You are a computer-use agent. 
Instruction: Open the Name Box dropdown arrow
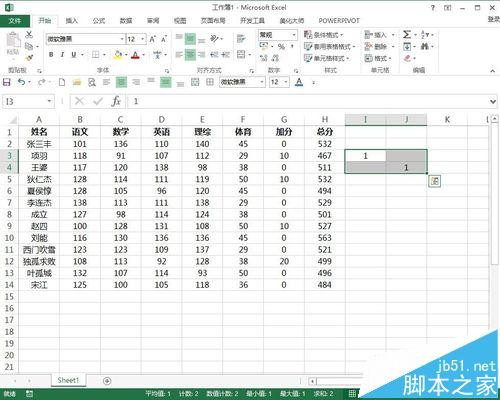pyautogui.click(x=49, y=101)
